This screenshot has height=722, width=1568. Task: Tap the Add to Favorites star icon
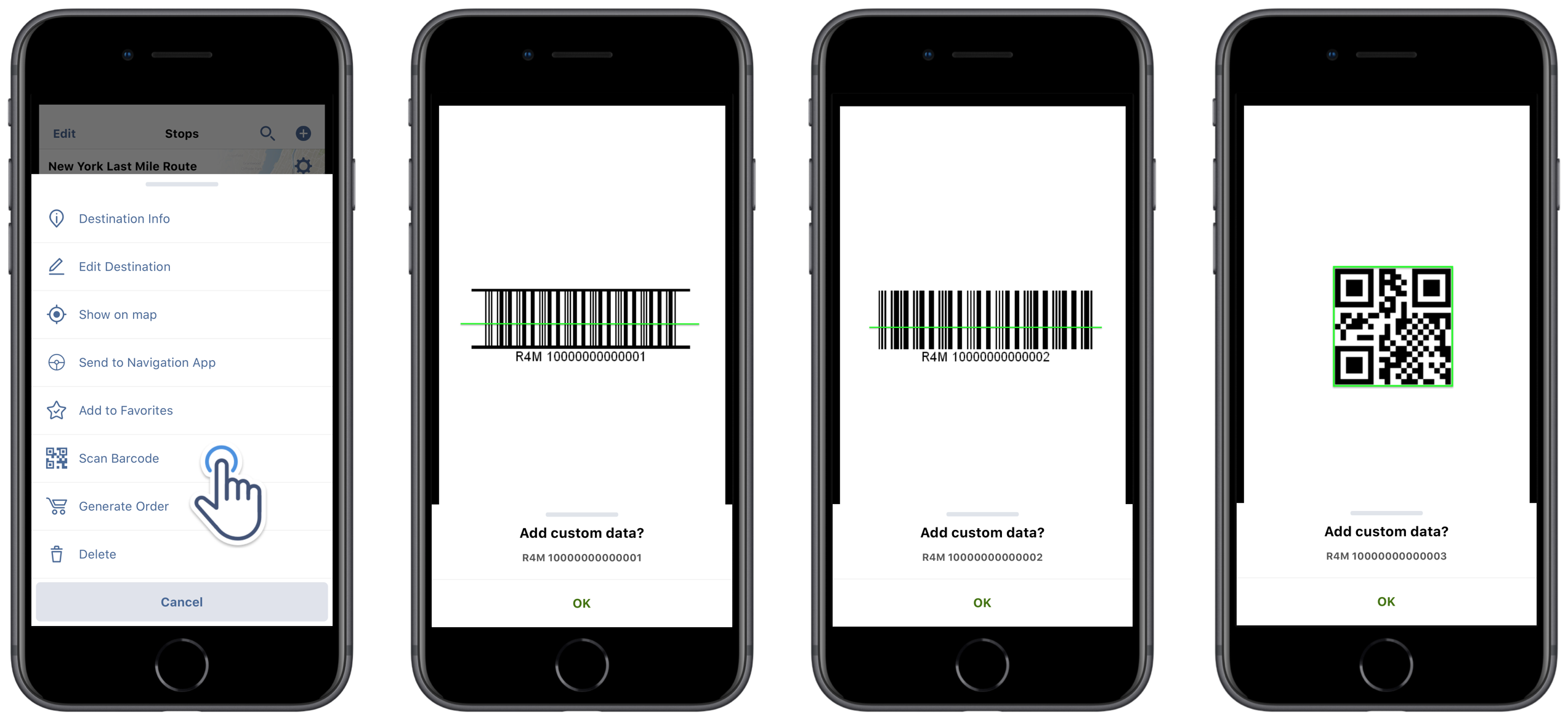(x=57, y=410)
